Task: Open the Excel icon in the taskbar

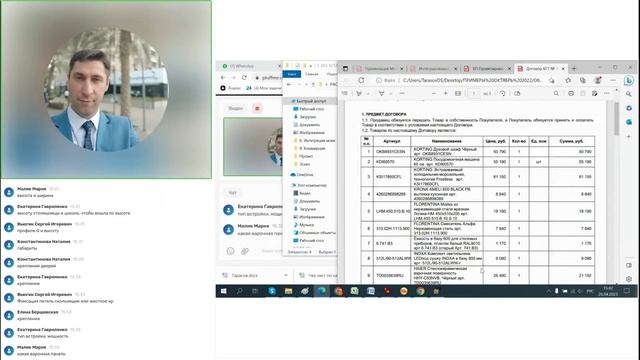Action: click(x=354, y=291)
